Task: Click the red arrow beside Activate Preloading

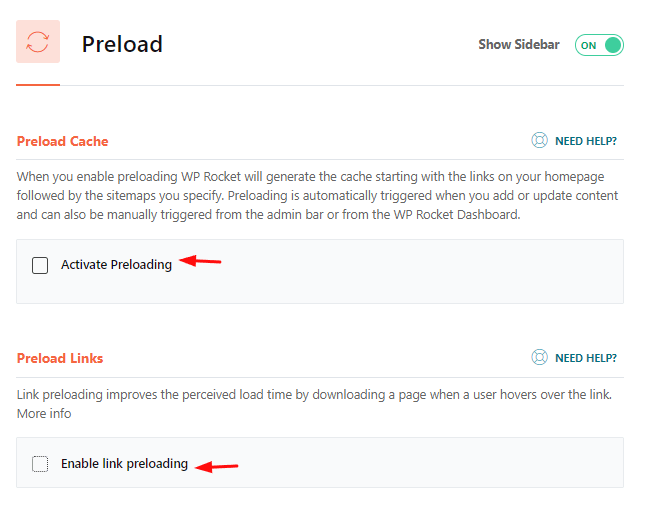Action: (x=200, y=261)
